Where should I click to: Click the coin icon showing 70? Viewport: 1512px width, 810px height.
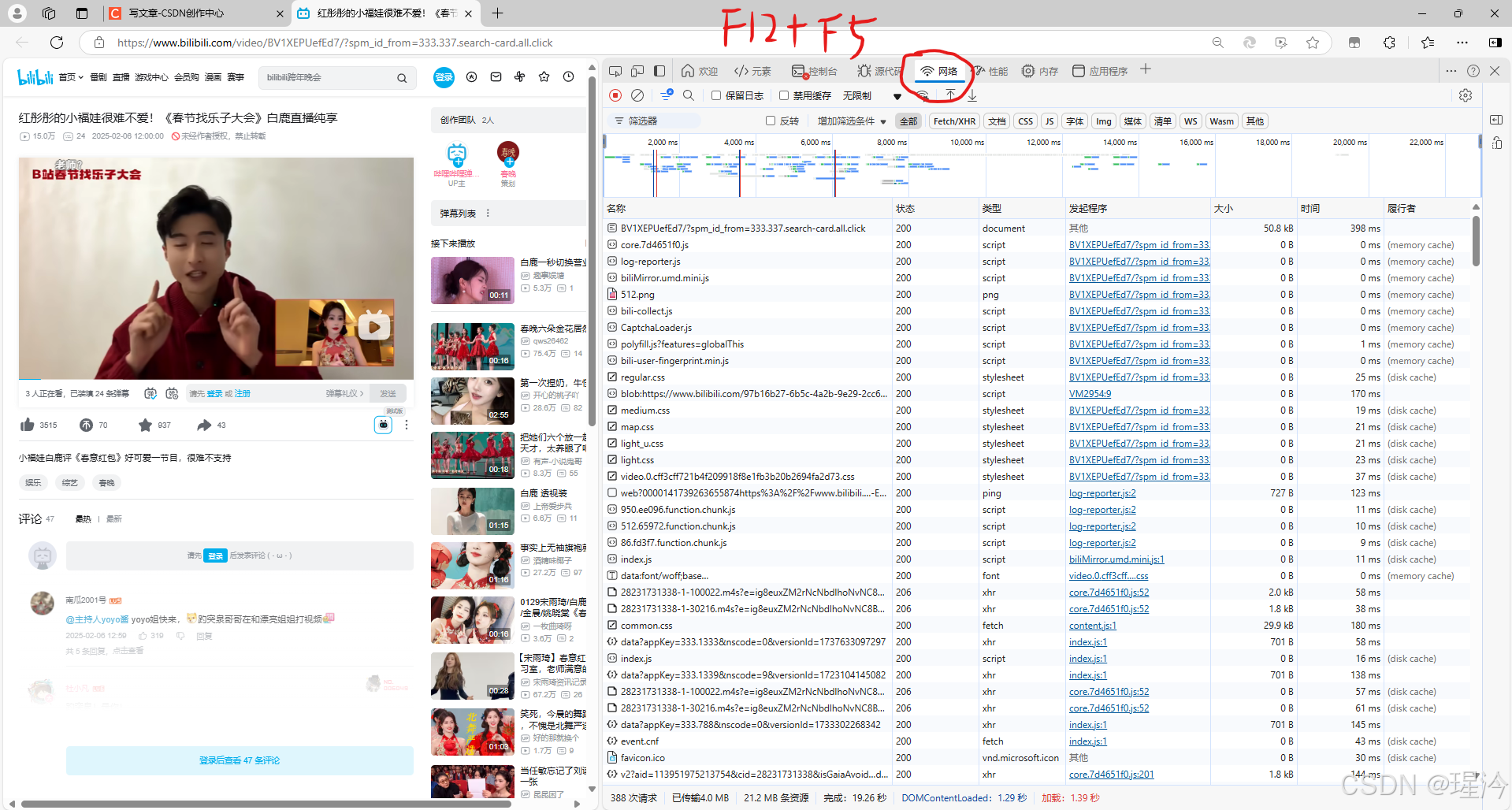(87, 425)
